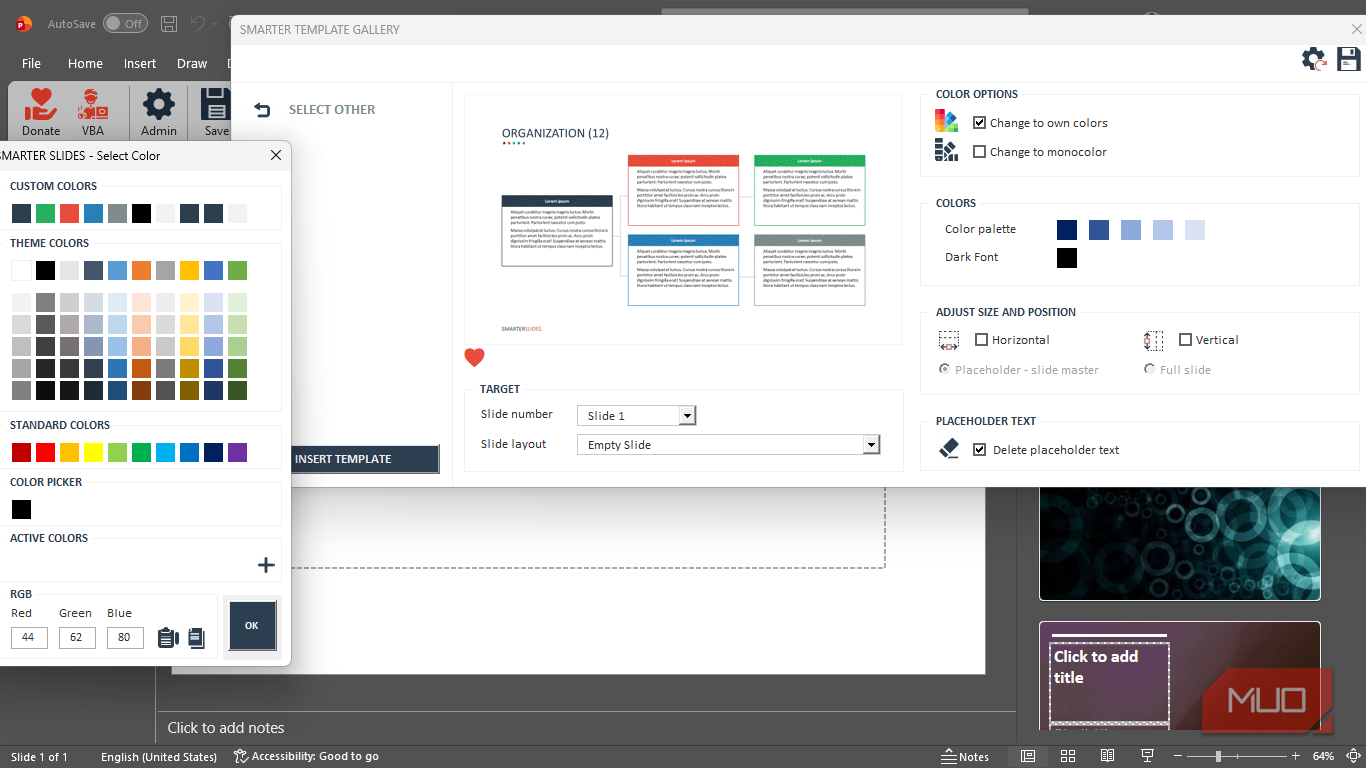Close the Select Color dialog
1366x768 pixels.
tap(276, 155)
